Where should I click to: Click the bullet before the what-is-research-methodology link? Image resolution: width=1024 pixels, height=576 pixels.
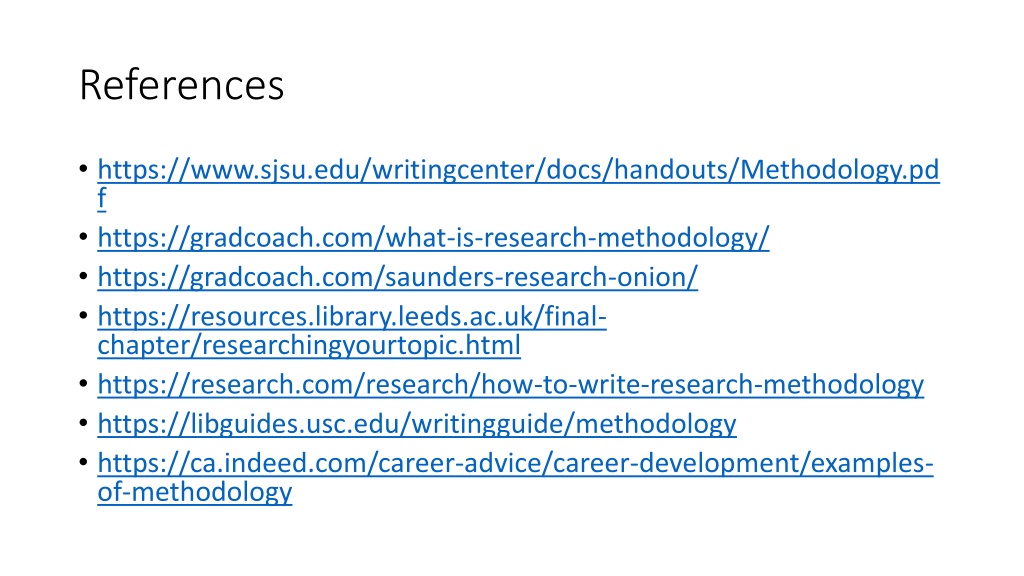[x=84, y=237]
